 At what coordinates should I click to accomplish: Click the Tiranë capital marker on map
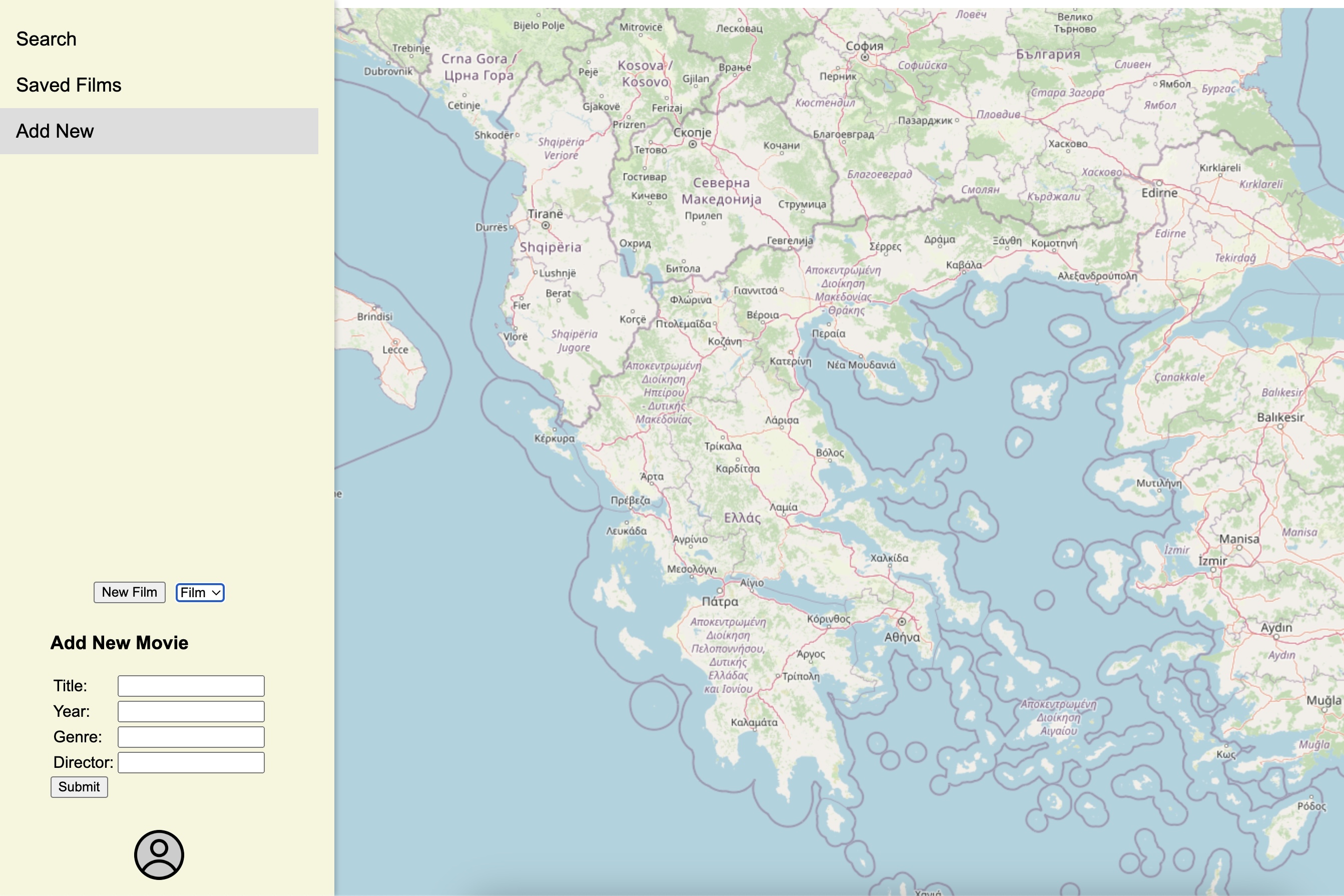(x=546, y=226)
